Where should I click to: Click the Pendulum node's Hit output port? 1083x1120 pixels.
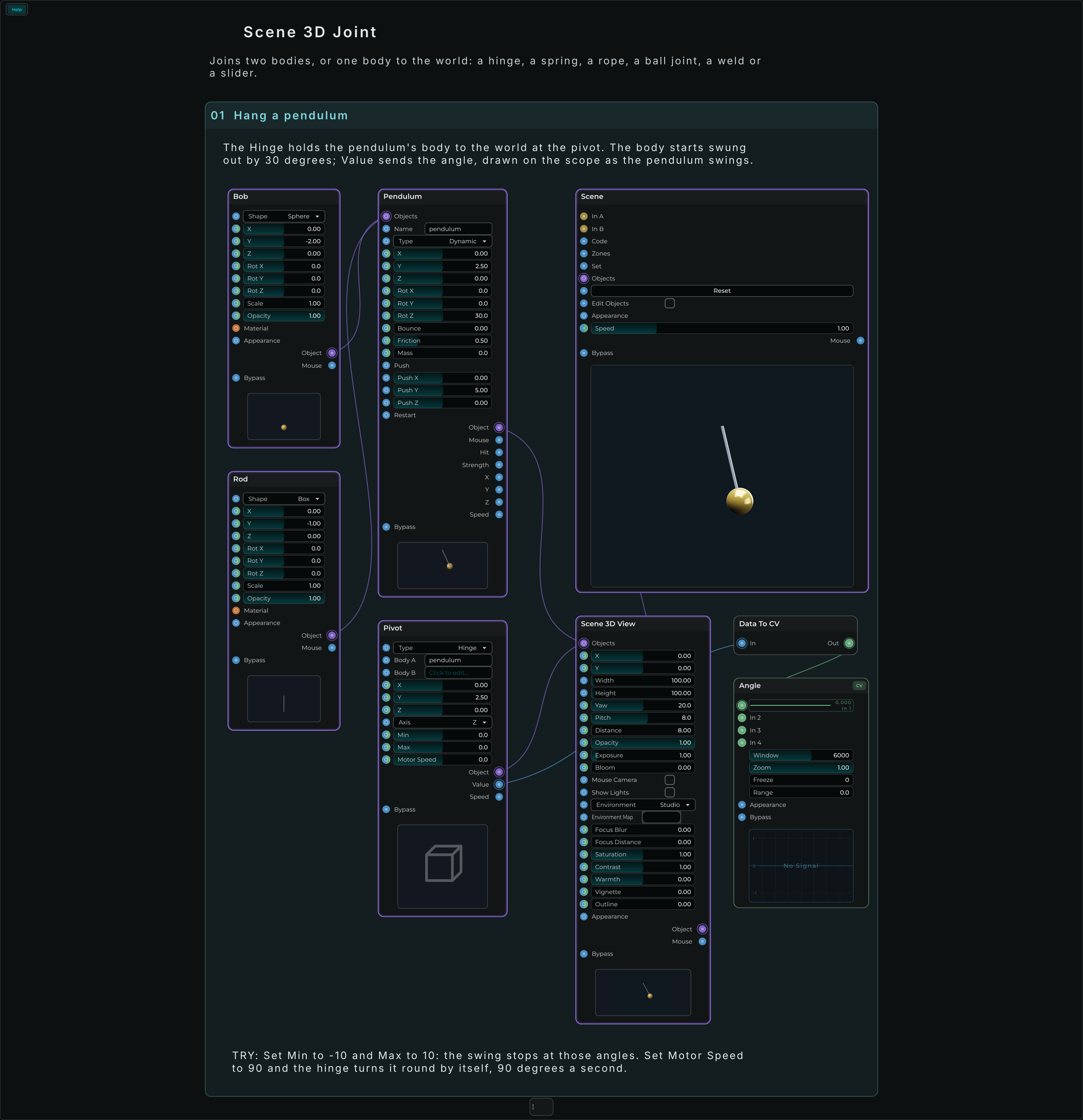(499, 453)
